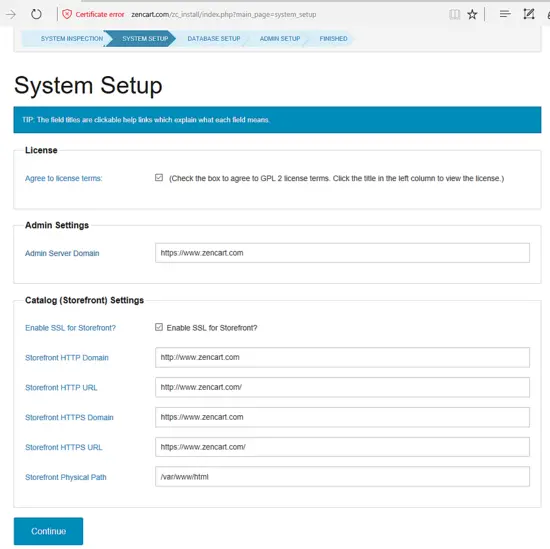Open the hub lines icon
This screenshot has height=549, width=550.
(505, 14)
